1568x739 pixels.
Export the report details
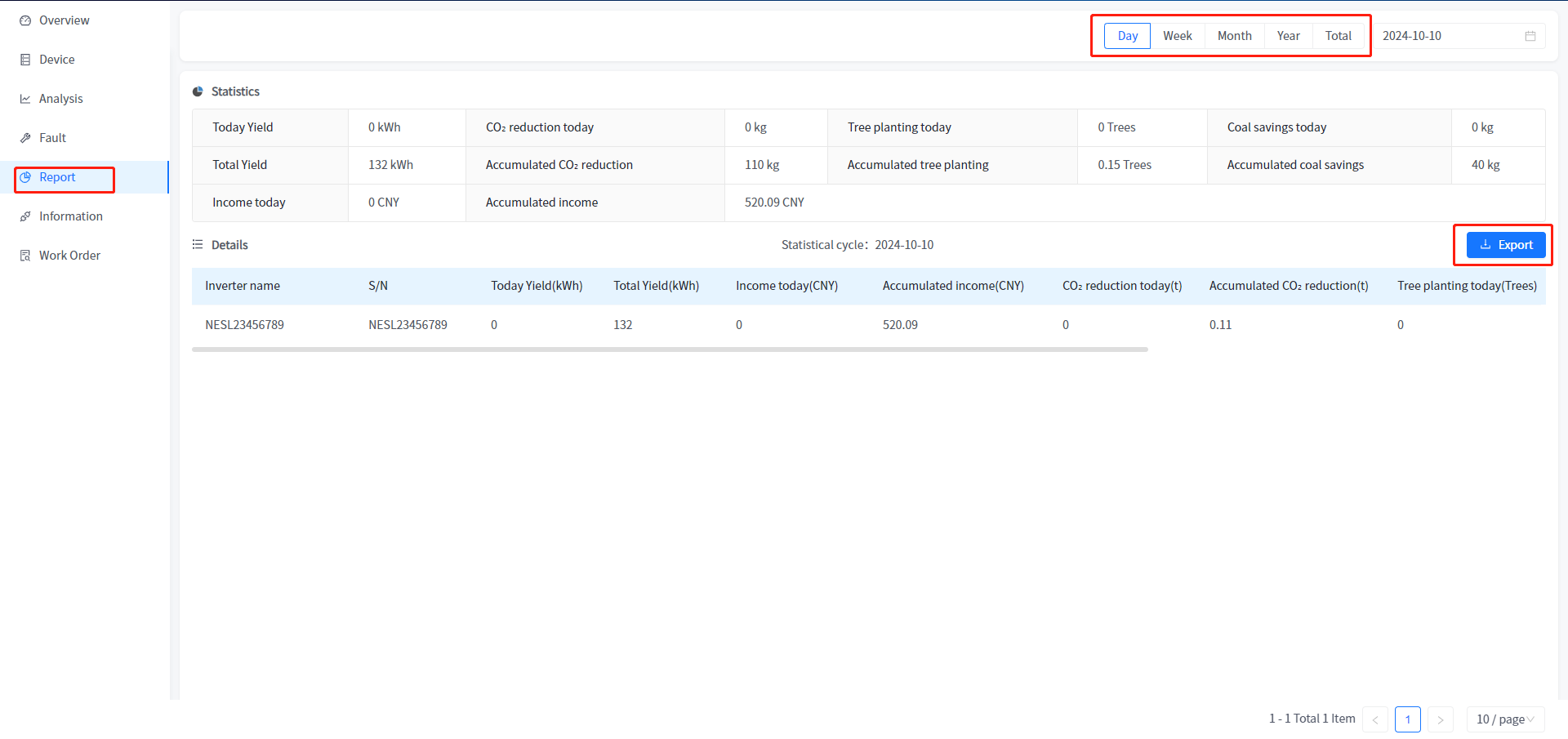pyautogui.click(x=1506, y=245)
